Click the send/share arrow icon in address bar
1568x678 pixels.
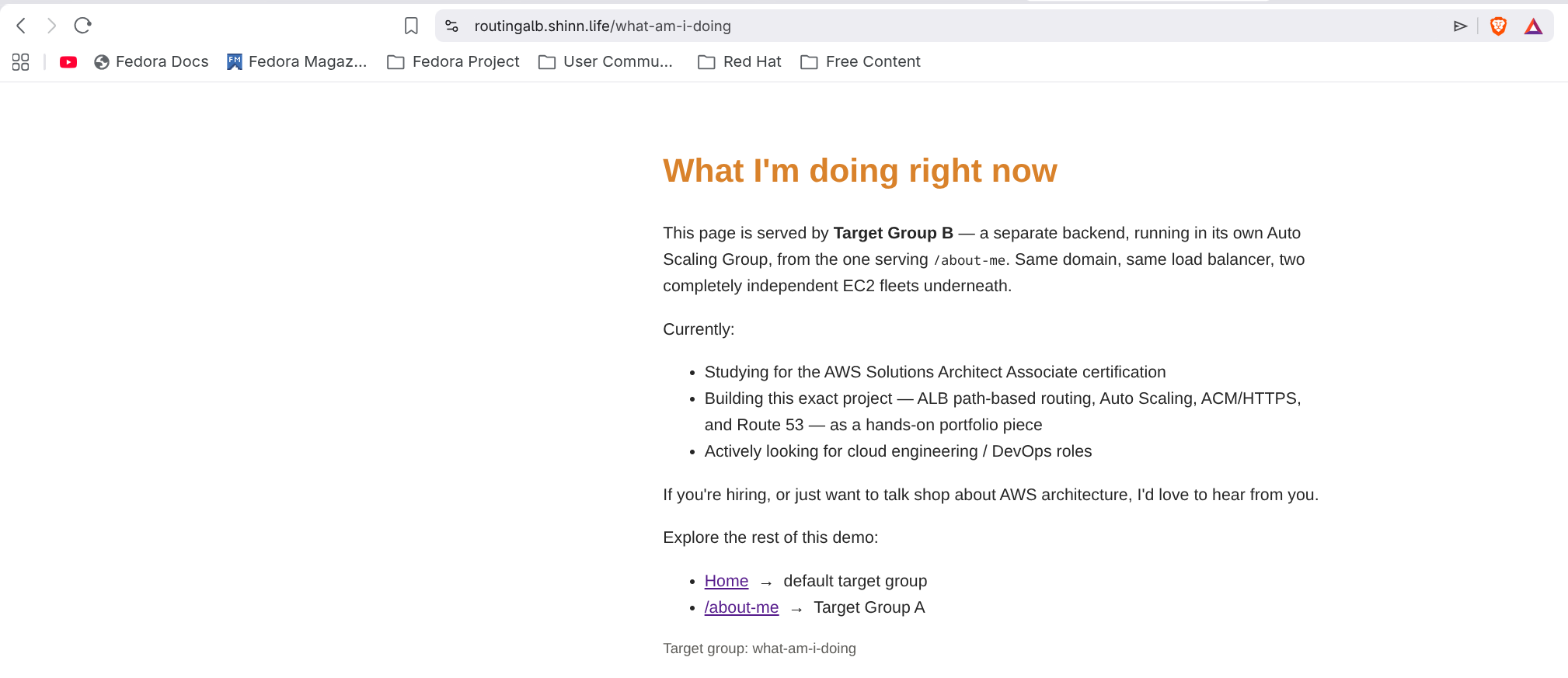[1460, 26]
